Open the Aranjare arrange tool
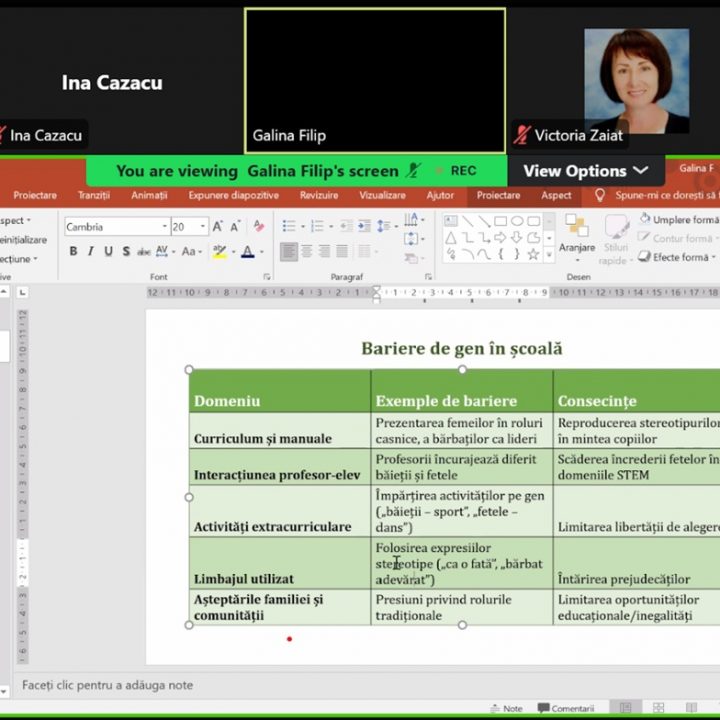The image size is (720, 720). [577, 233]
